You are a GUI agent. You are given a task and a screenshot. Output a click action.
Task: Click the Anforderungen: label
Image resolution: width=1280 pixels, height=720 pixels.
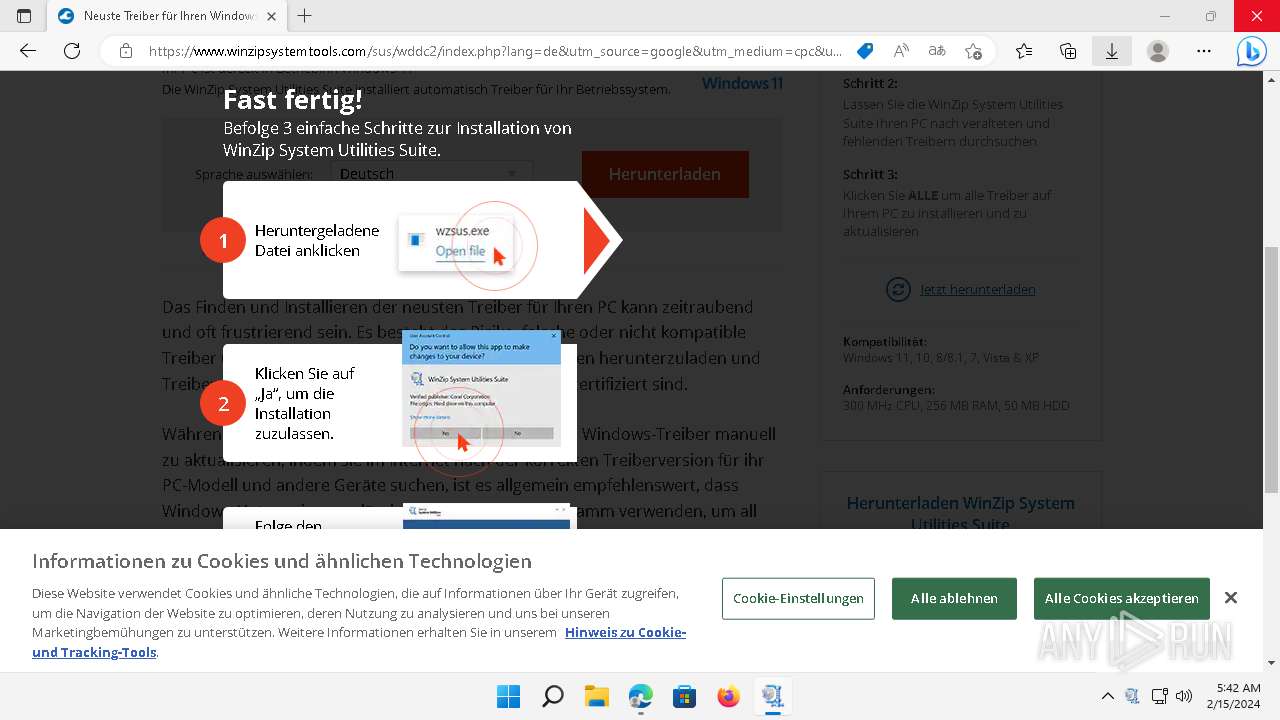click(x=889, y=389)
